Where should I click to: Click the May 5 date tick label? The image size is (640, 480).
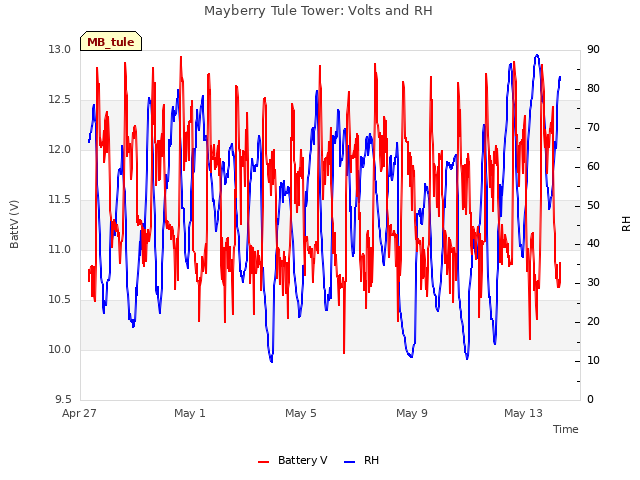point(301,413)
